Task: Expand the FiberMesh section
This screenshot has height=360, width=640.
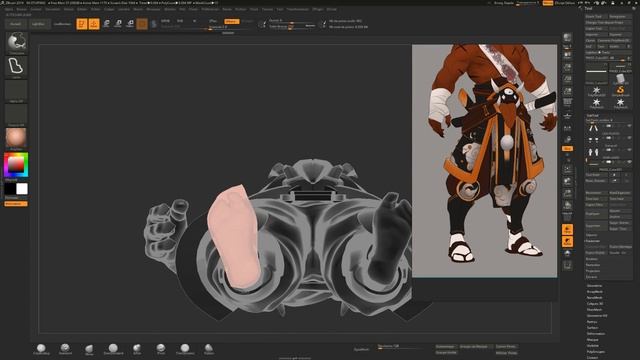Action: [x=594, y=310]
